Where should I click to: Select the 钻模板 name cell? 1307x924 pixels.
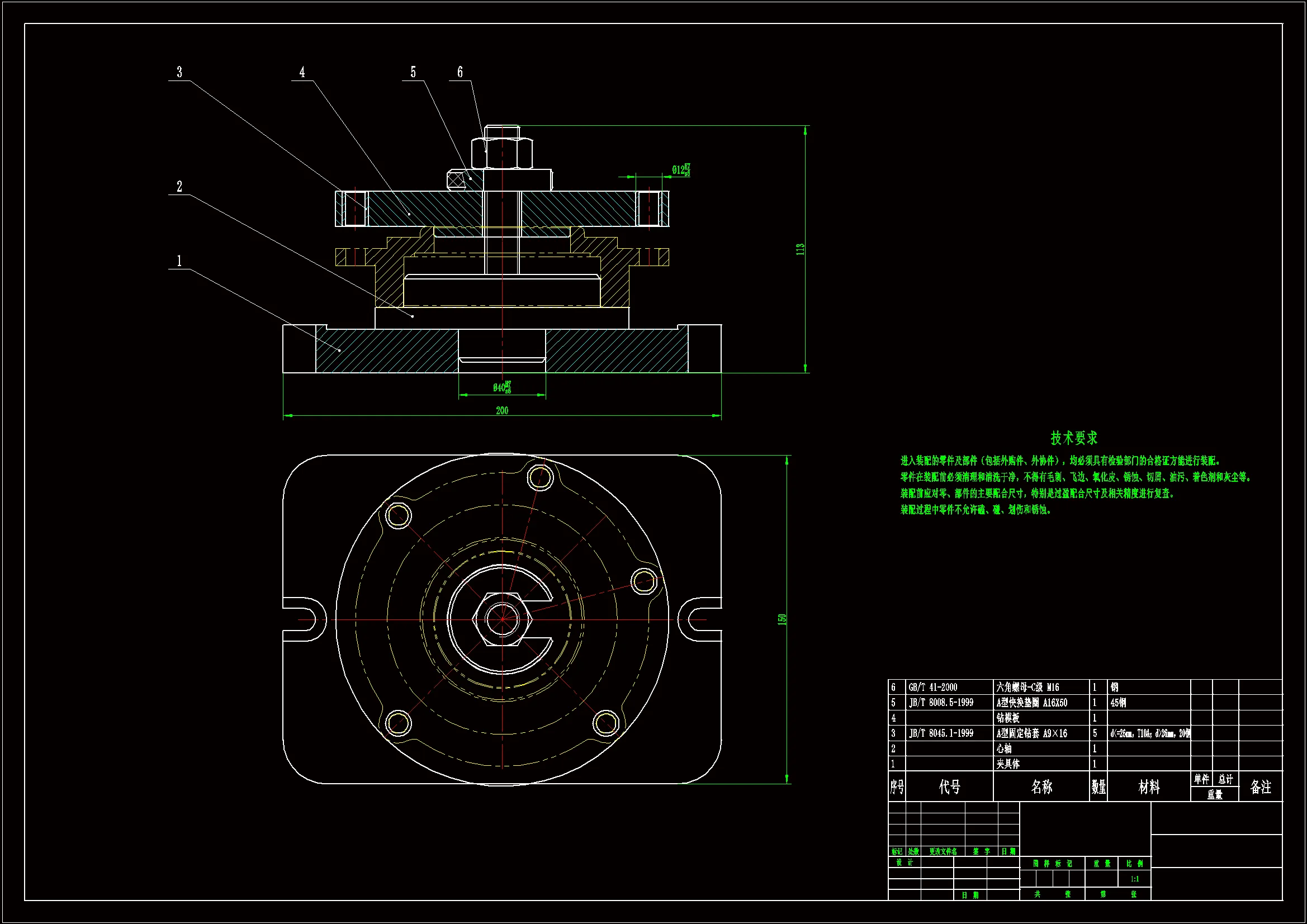pos(1007,718)
